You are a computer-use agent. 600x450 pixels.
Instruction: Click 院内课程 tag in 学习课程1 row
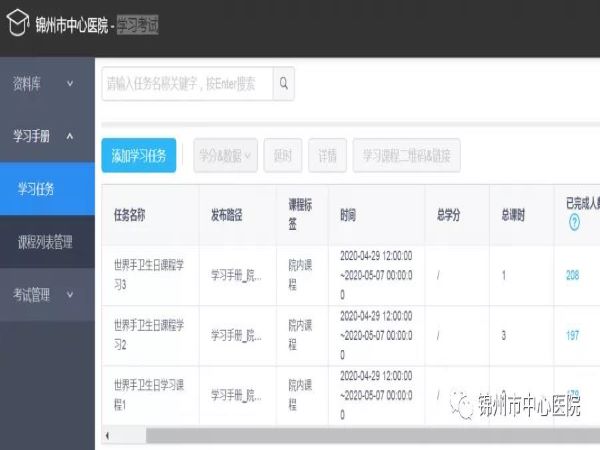coord(300,395)
